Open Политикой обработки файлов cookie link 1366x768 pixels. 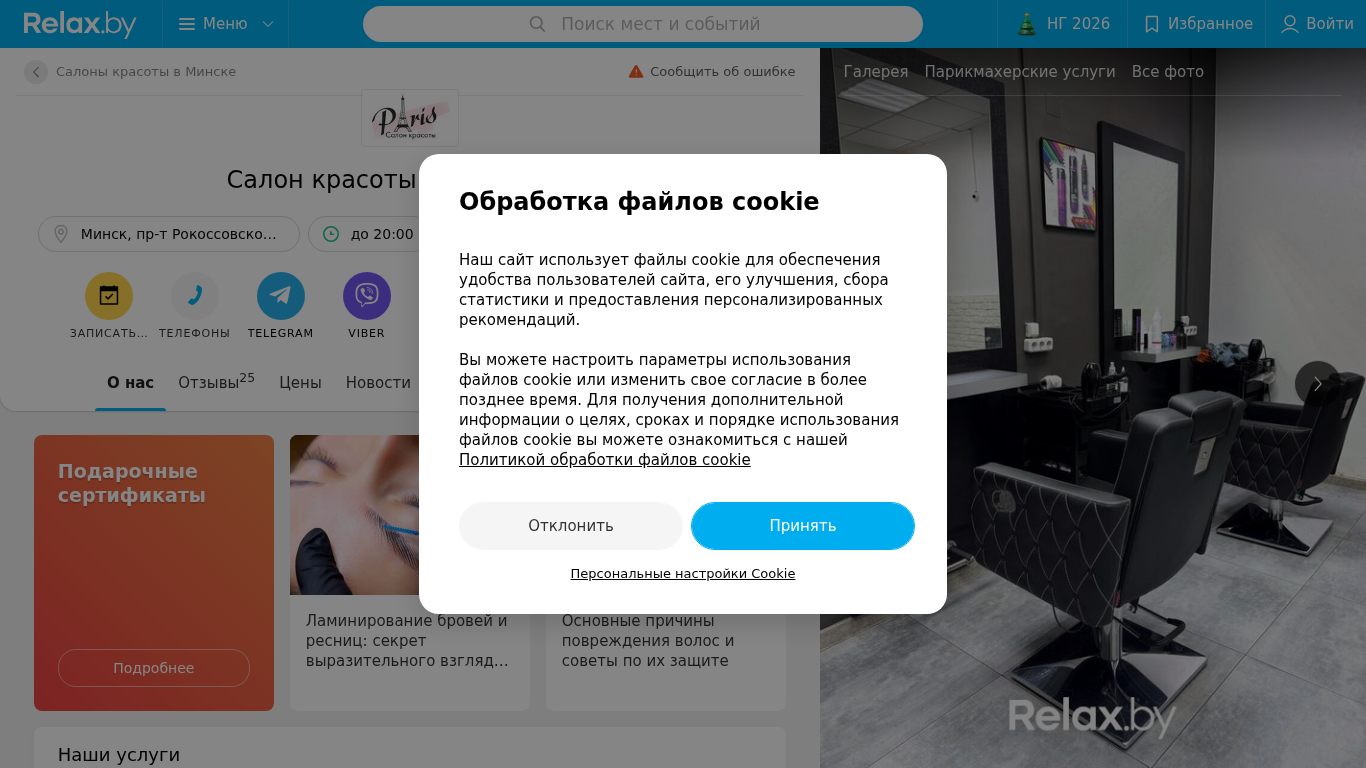[x=604, y=460]
